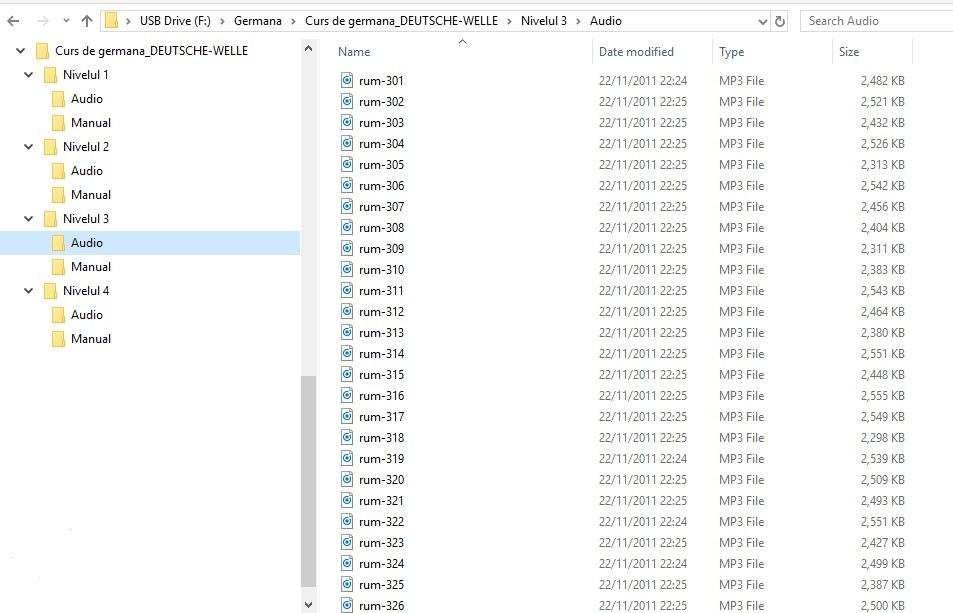Select MP3 icon of rum-313

[x=347, y=332]
